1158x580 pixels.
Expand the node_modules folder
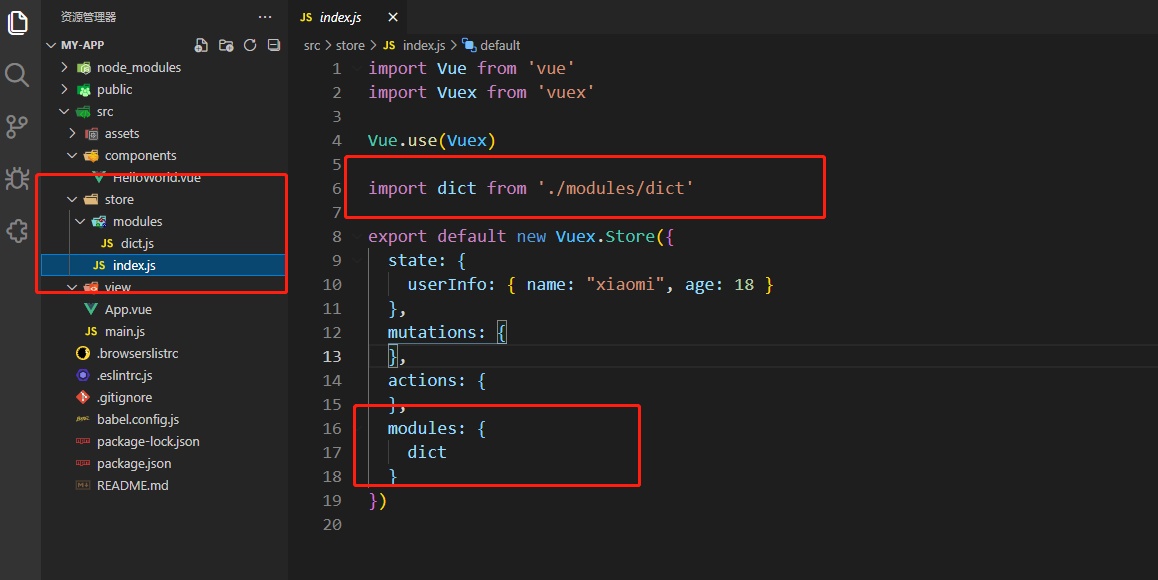tap(65, 67)
